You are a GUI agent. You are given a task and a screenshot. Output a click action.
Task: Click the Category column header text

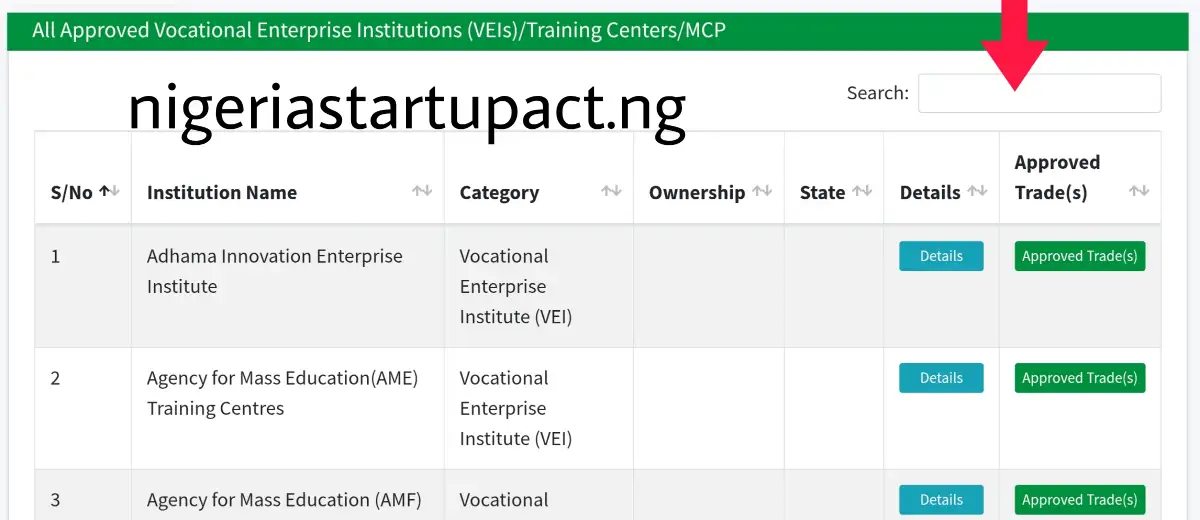click(x=499, y=193)
